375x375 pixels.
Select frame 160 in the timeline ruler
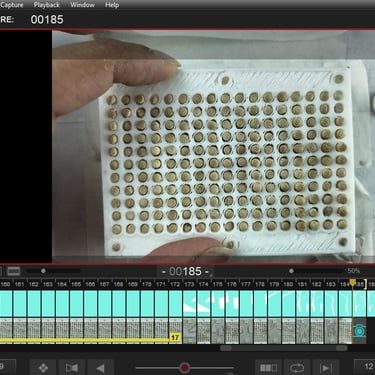5,284
